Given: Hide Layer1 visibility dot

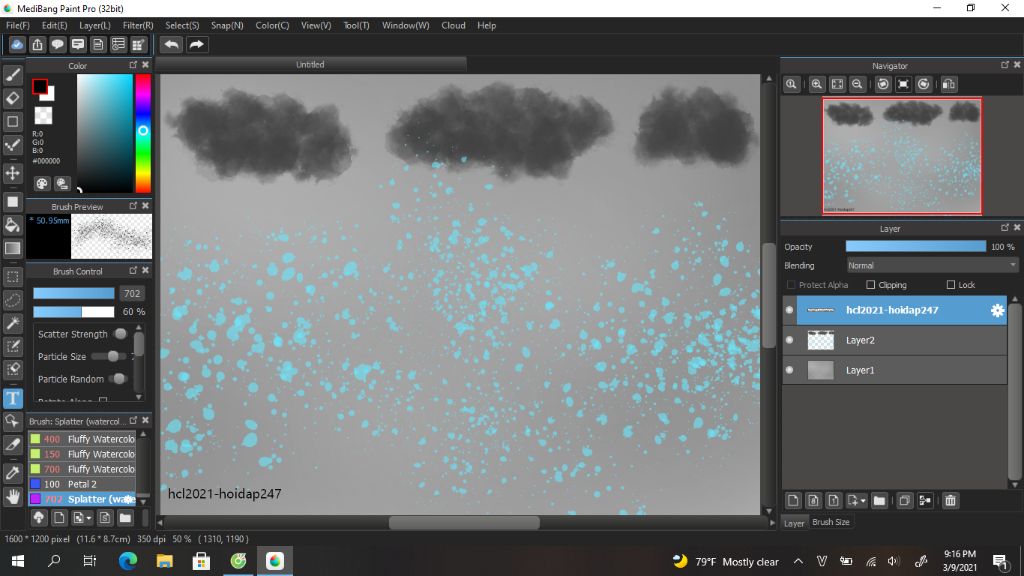Looking at the screenshot, I should coord(790,370).
